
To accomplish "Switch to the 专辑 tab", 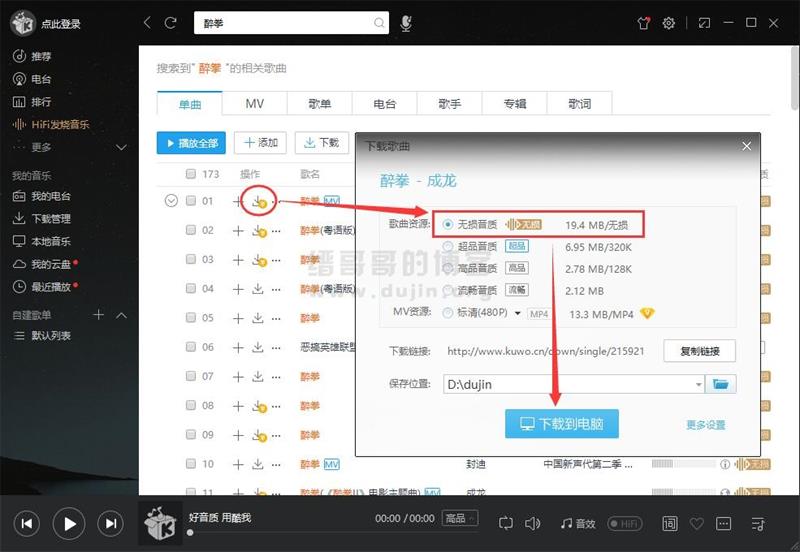I will 514,104.
